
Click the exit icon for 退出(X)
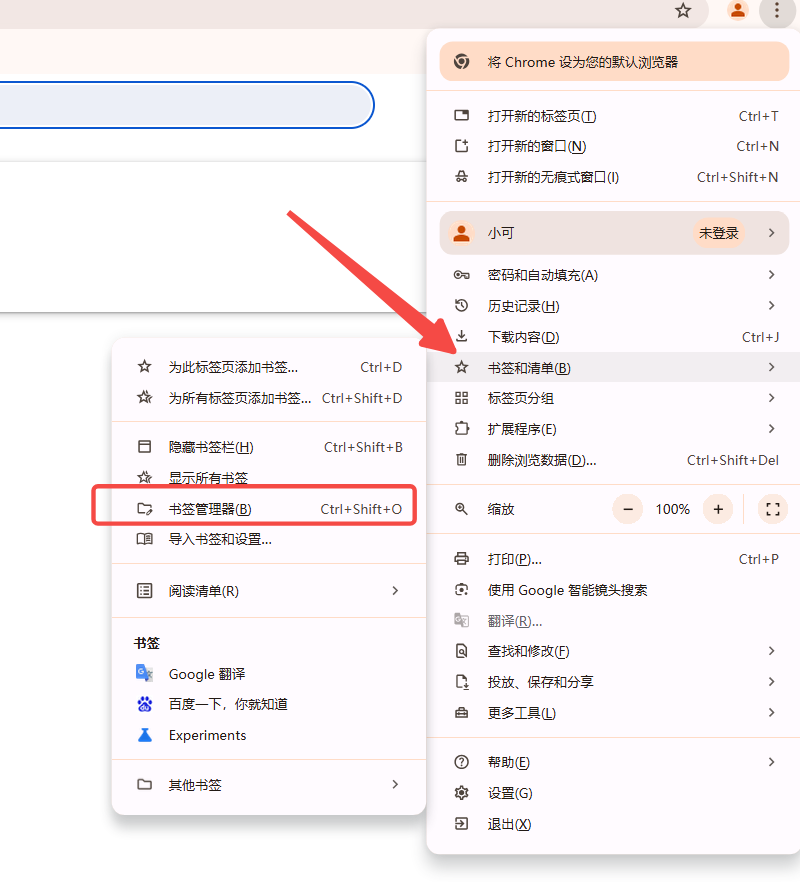click(x=461, y=824)
